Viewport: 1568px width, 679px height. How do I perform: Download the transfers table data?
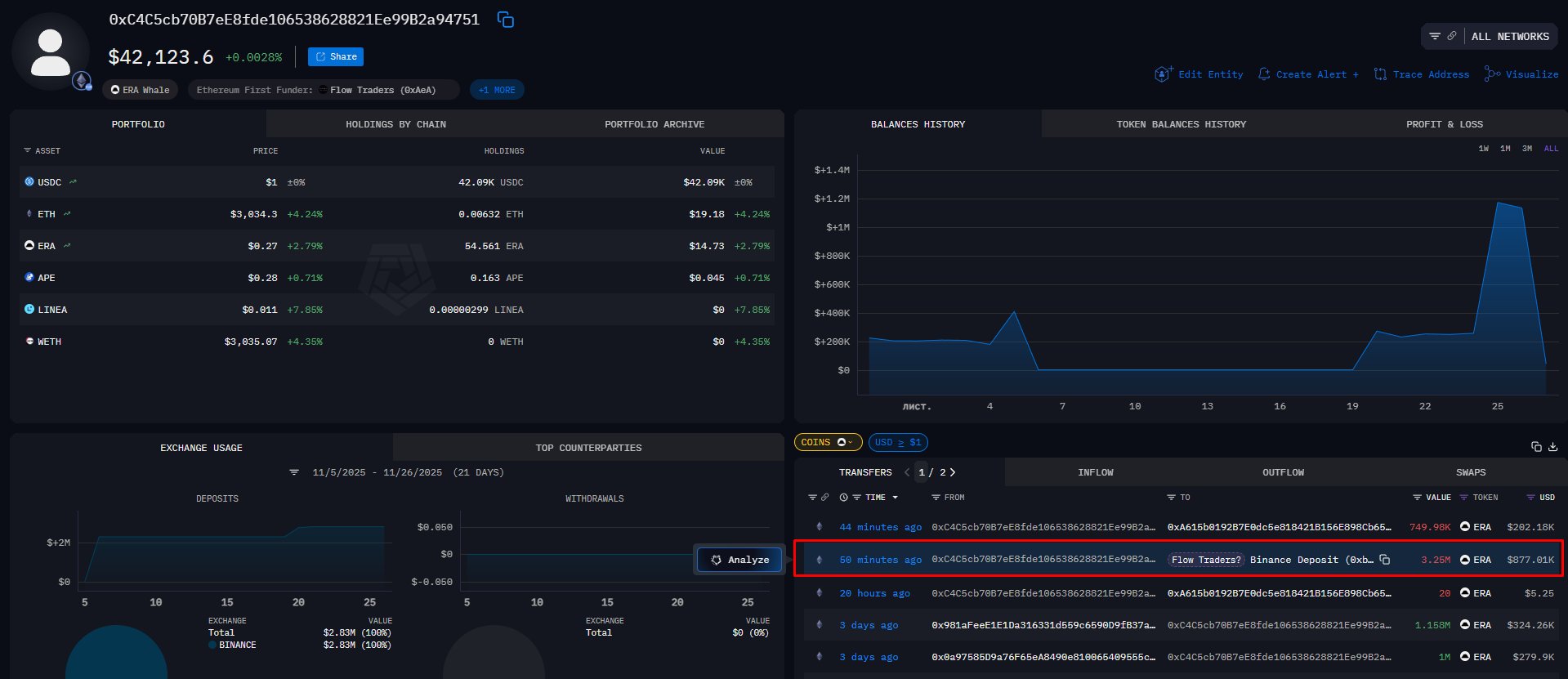point(1552,446)
